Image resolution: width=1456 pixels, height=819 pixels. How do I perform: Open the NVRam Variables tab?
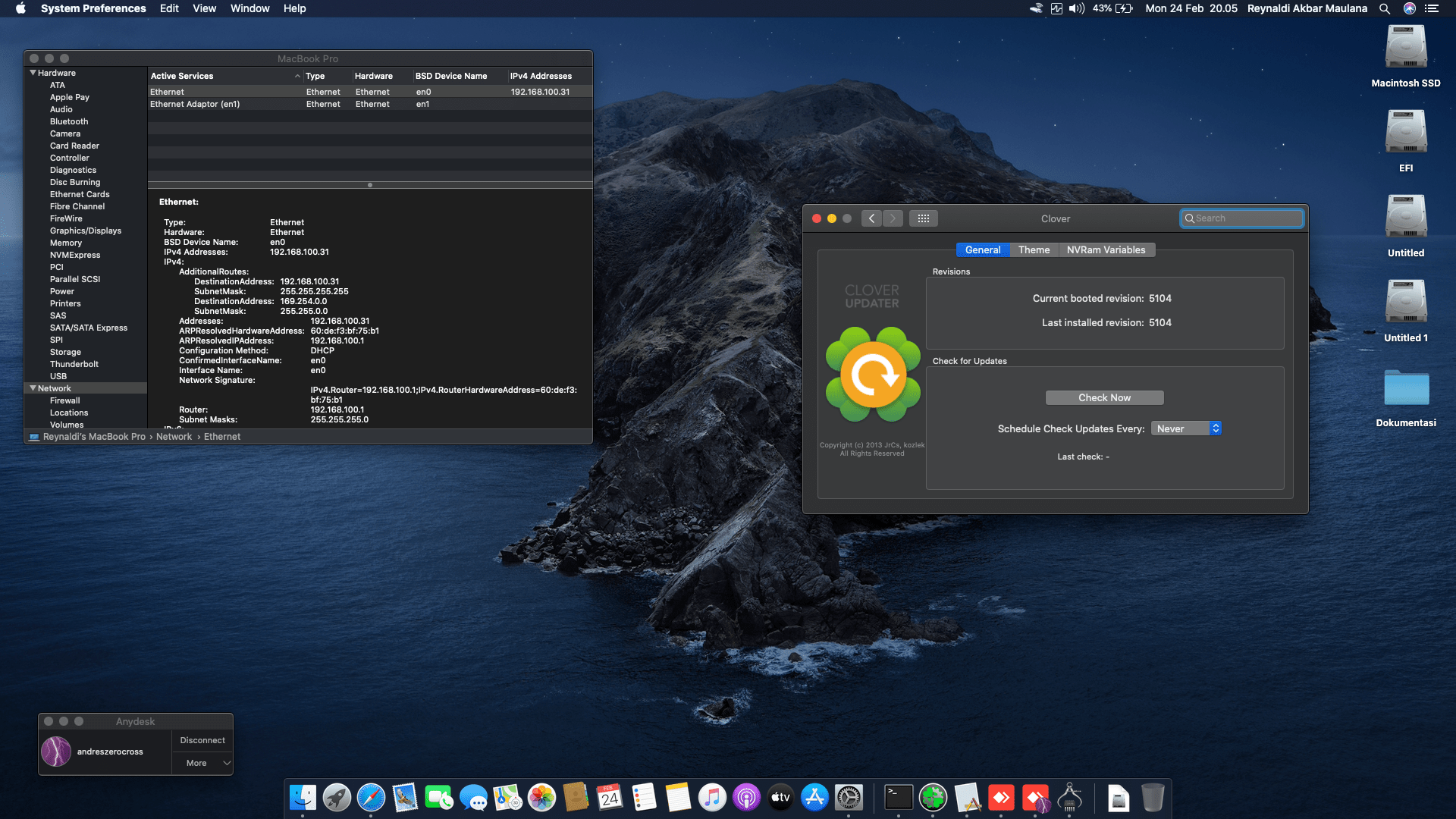pyautogui.click(x=1106, y=250)
